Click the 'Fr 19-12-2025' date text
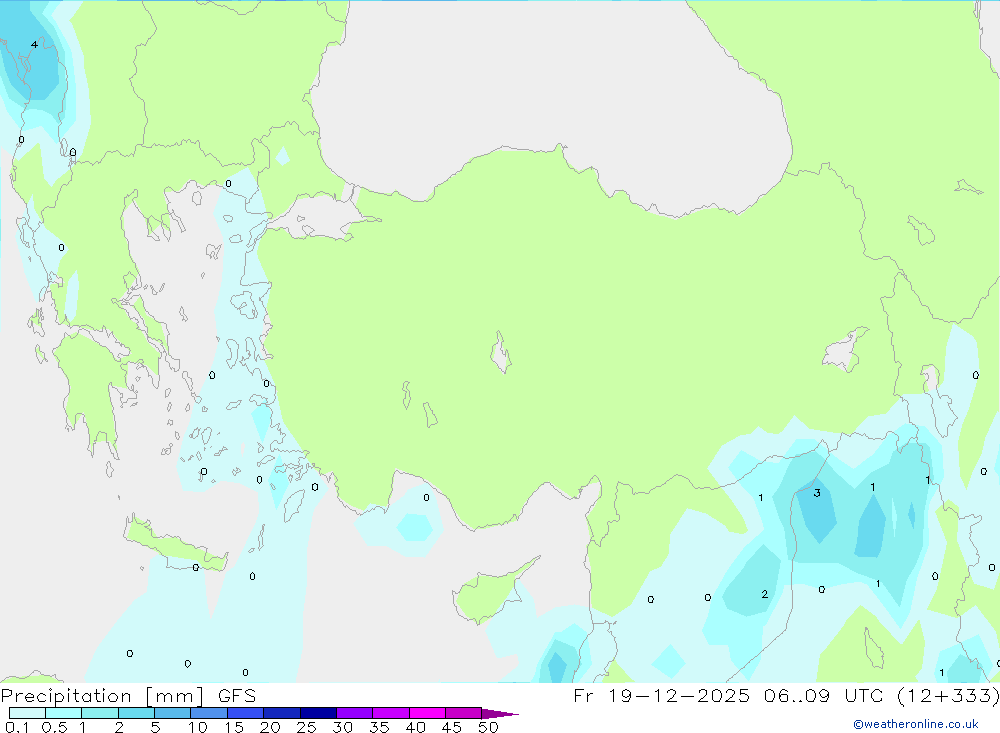The image size is (1000, 733). [x=661, y=695]
